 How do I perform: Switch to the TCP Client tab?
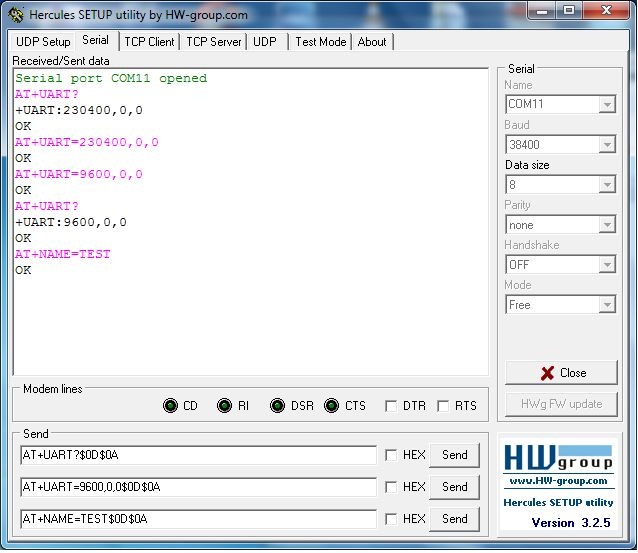[x=149, y=42]
